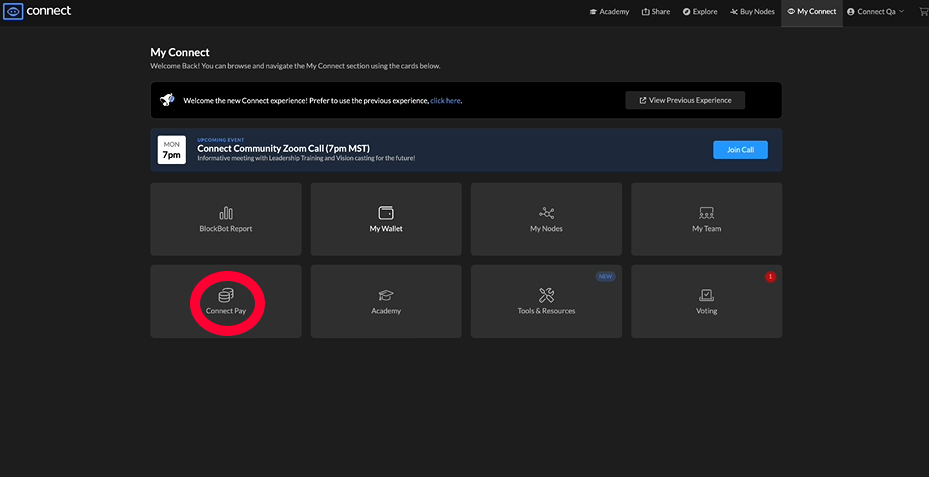The image size is (929, 477).
Task: Open the Academy graduation cap card icon
Action: point(386,295)
